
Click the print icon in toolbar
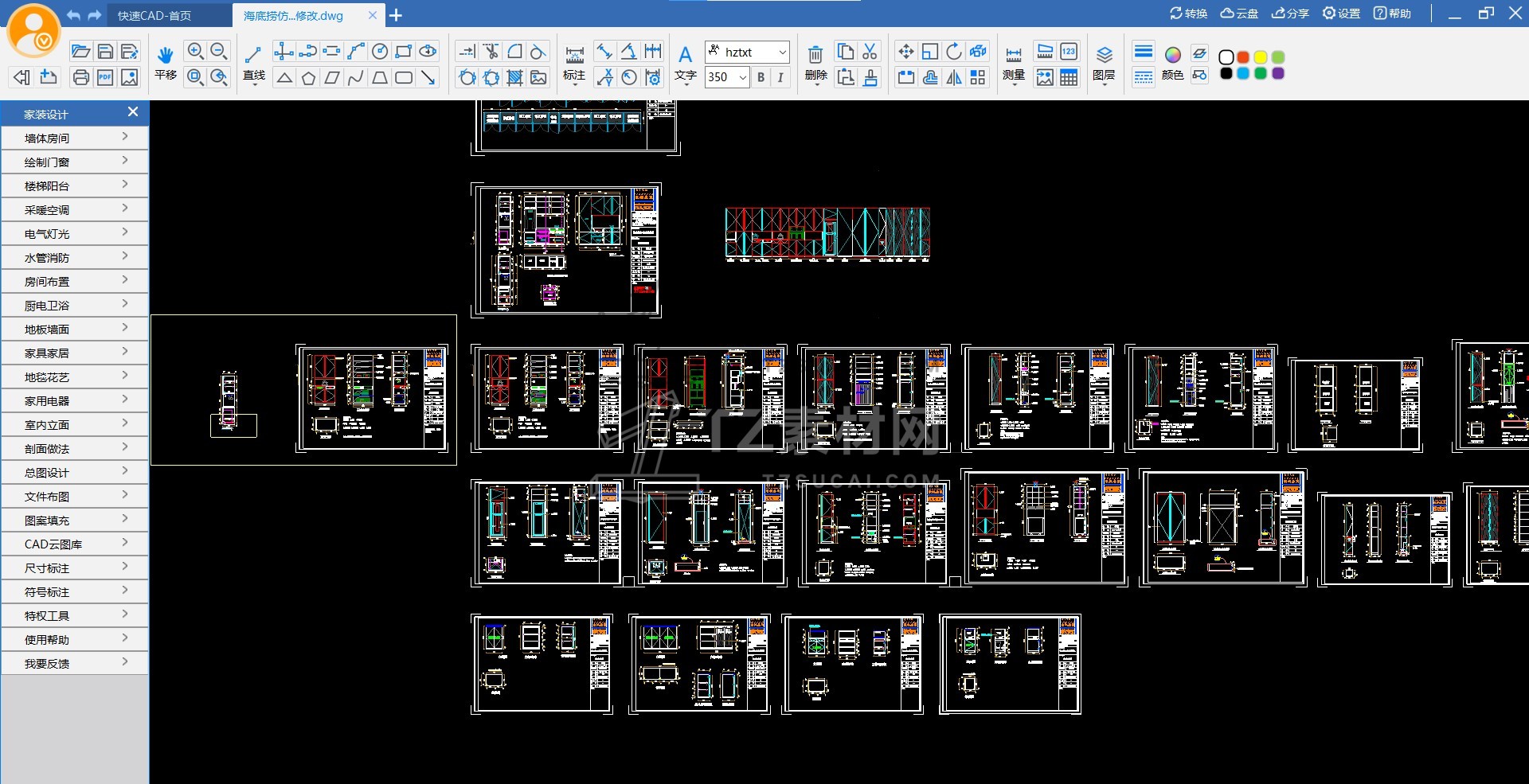[80, 77]
